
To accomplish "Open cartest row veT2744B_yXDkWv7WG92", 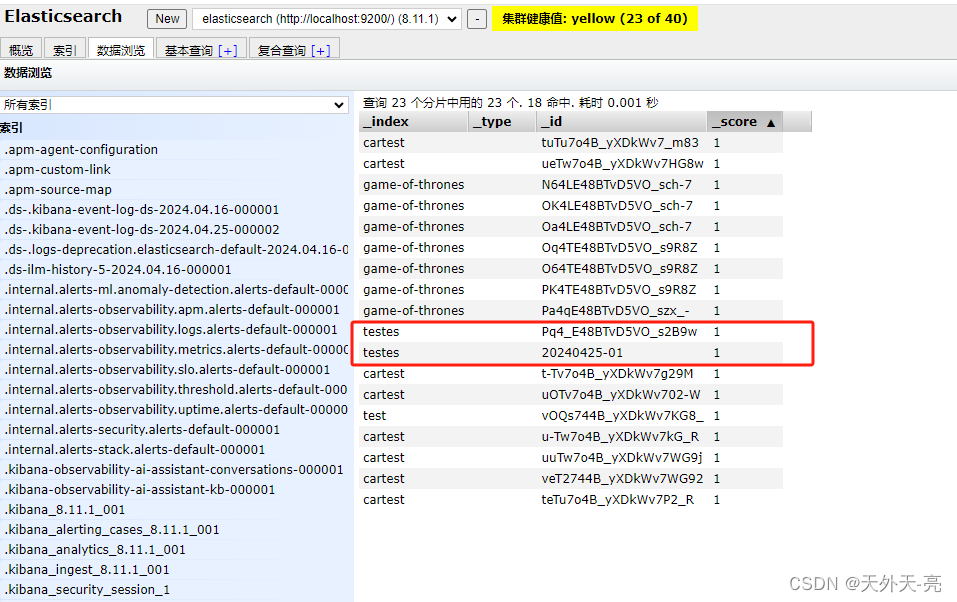I will [571, 479].
